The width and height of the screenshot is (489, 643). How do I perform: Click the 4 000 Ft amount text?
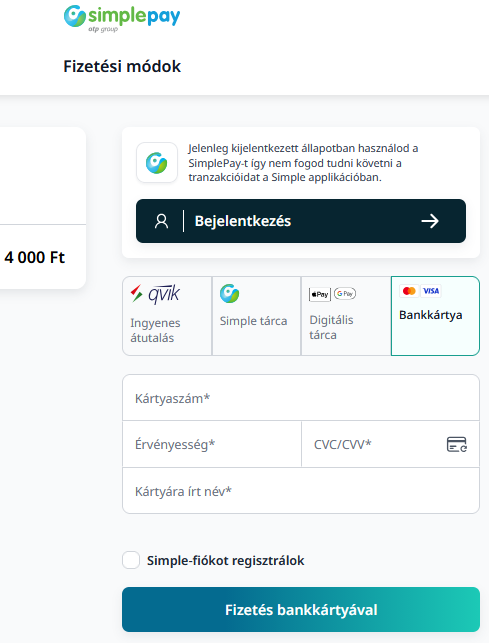coord(34,258)
